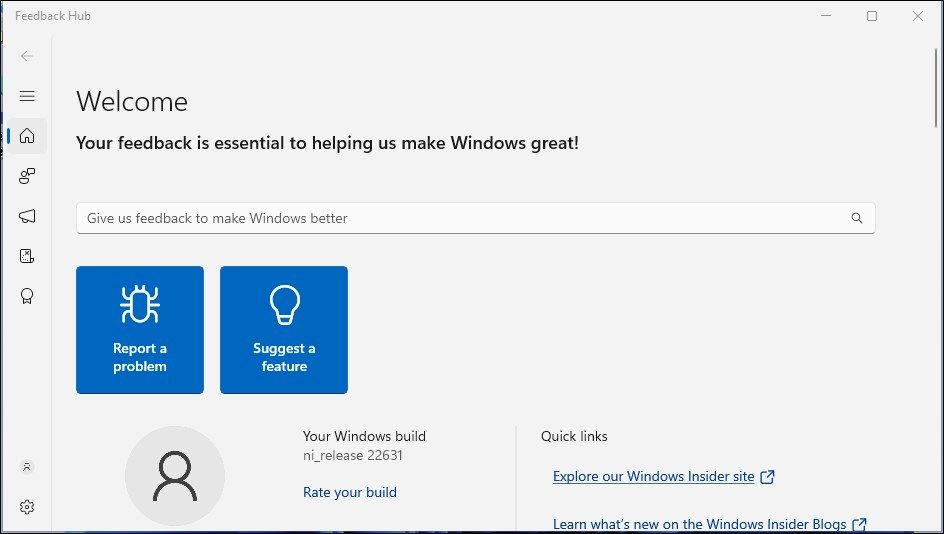Open the Windows Insider Blogs link

coord(709,524)
